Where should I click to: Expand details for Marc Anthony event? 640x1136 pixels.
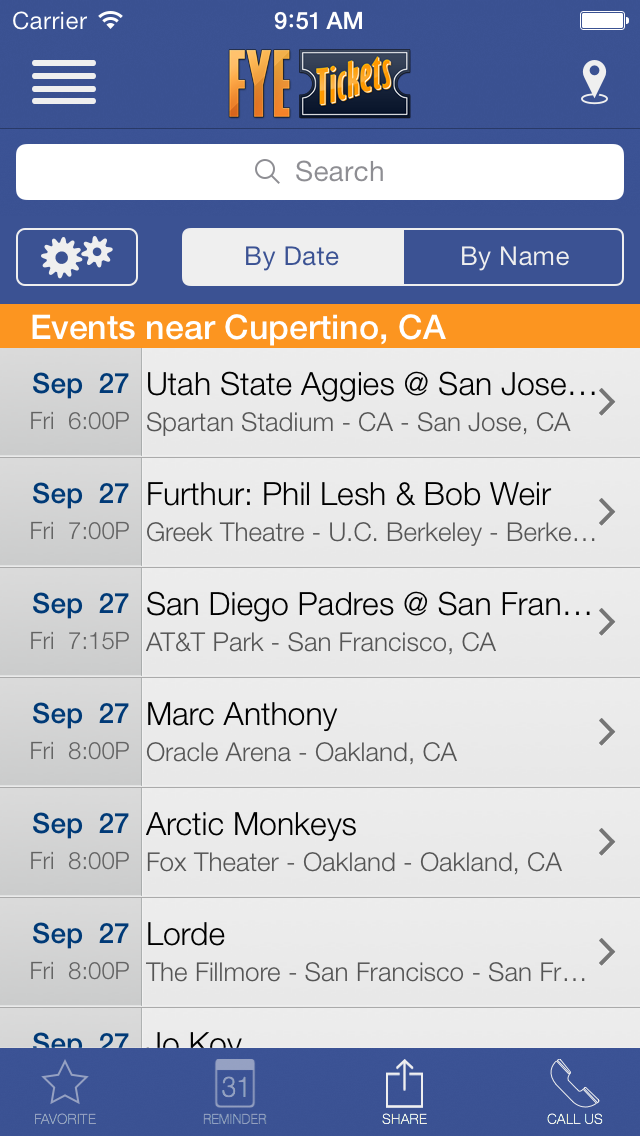(610, 731)
